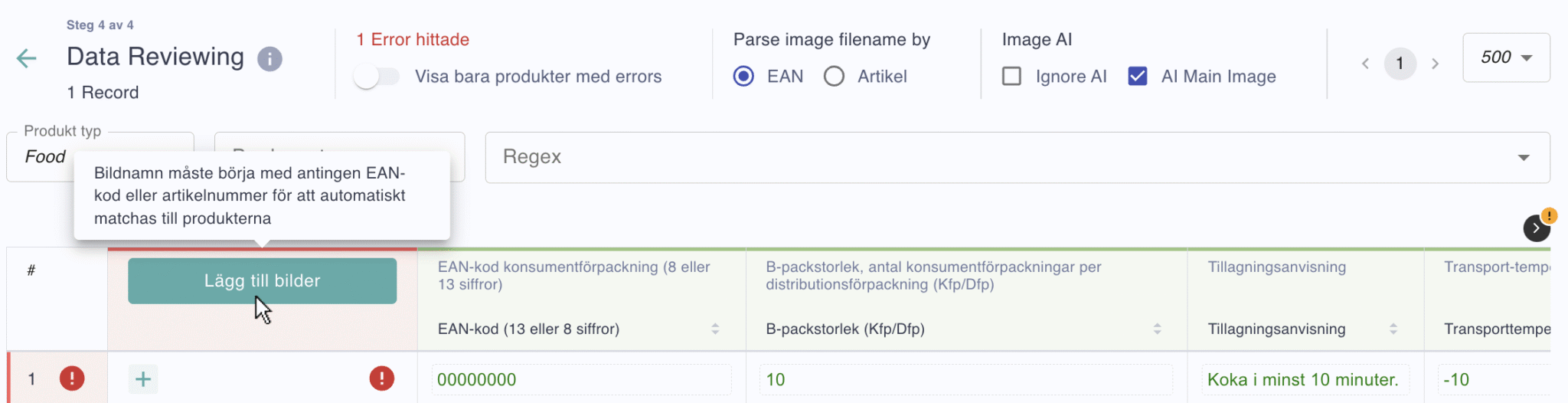The image size is (1568, 403).
Task: Select the EAN radio button
Action: click(743, 77)
